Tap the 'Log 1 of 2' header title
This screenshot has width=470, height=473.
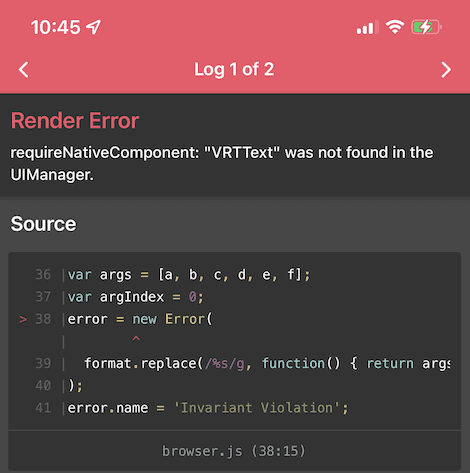pos(234,70)
